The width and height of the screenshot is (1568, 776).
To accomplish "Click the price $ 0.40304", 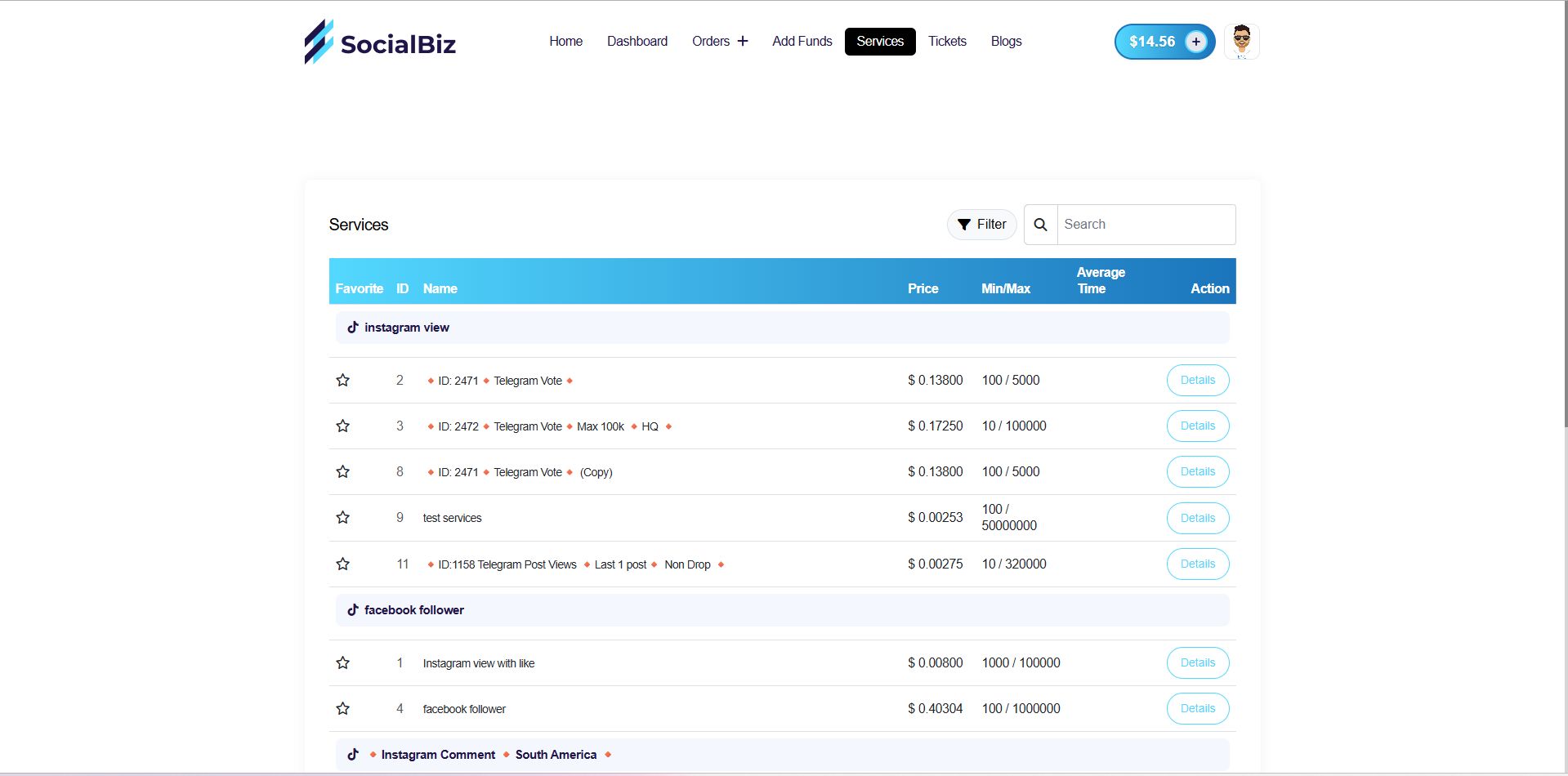I will point(936,708).
